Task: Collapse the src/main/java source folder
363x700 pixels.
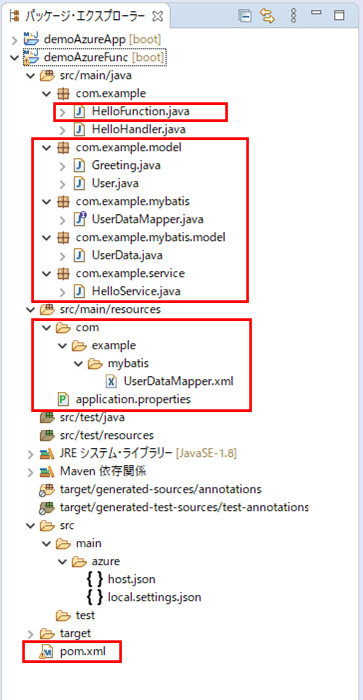Action: (x=31, y=75)
